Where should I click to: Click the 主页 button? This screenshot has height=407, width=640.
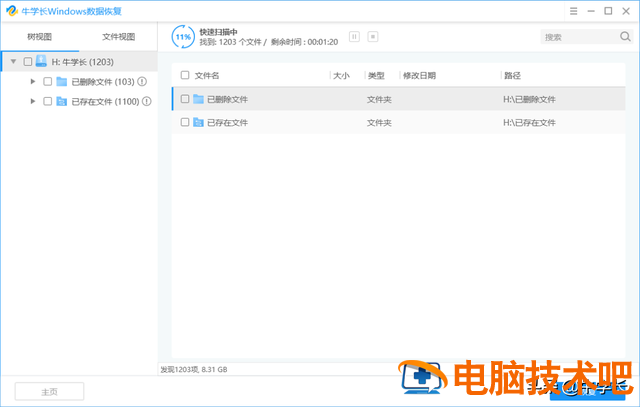pos(49,391)
